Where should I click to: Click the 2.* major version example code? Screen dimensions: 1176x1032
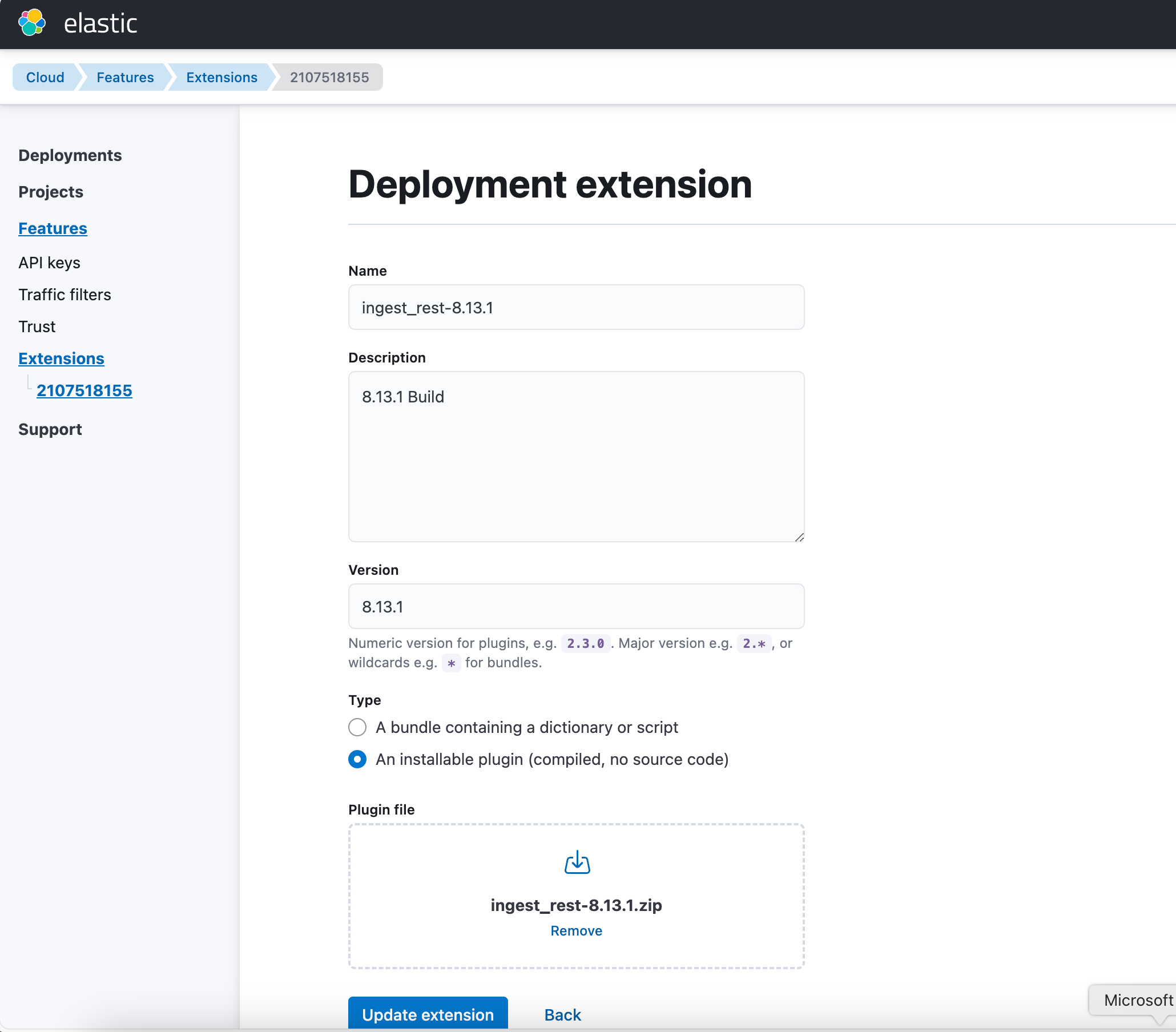coord(754,643)
